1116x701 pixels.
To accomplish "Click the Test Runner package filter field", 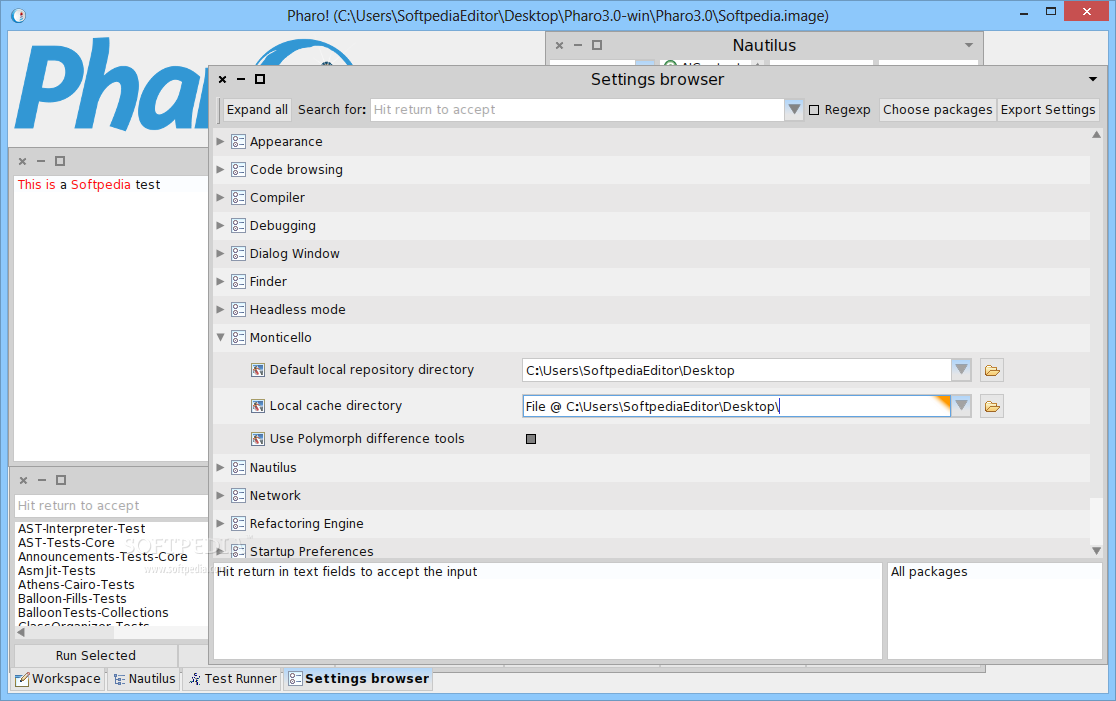I will click(x=112, y=506).
